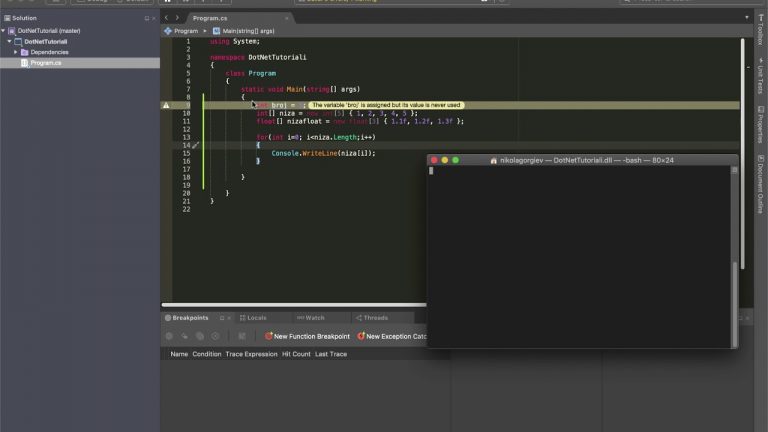Click the 'float[] nizafloat' declaration line

coord(360,121)
